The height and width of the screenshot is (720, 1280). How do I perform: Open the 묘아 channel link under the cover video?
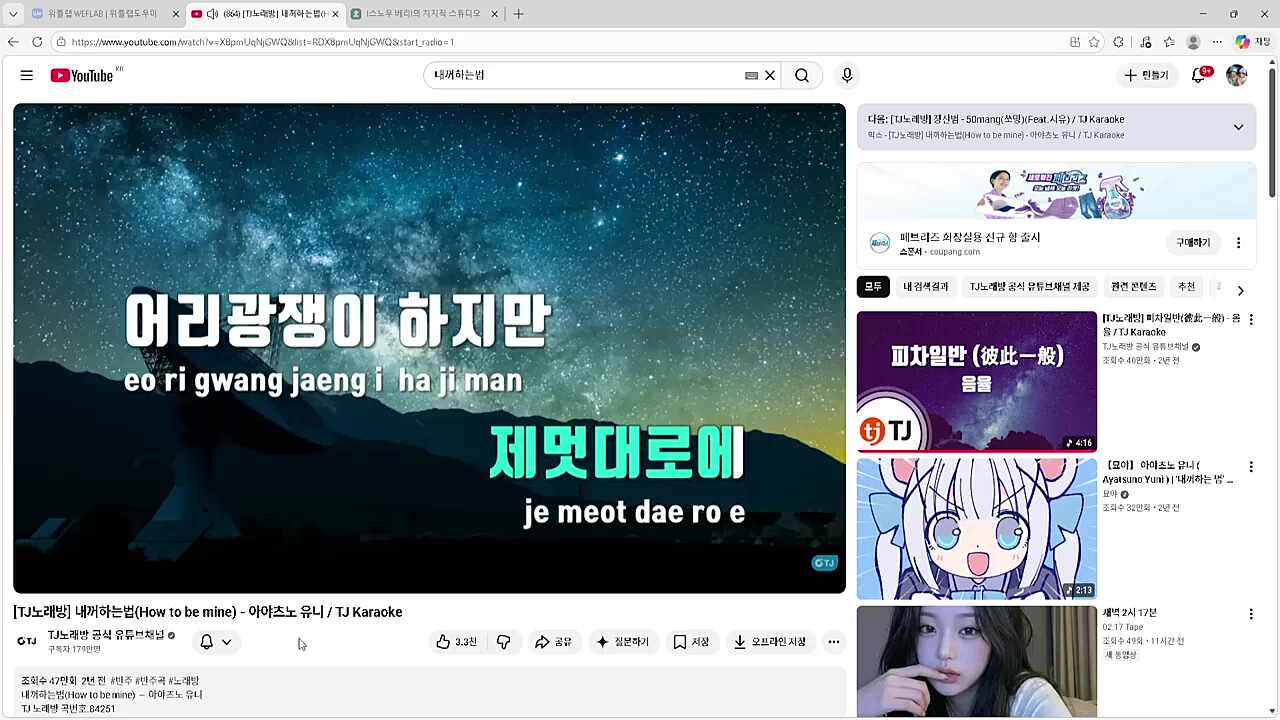pyautogui.click(x=1110, y=494)
